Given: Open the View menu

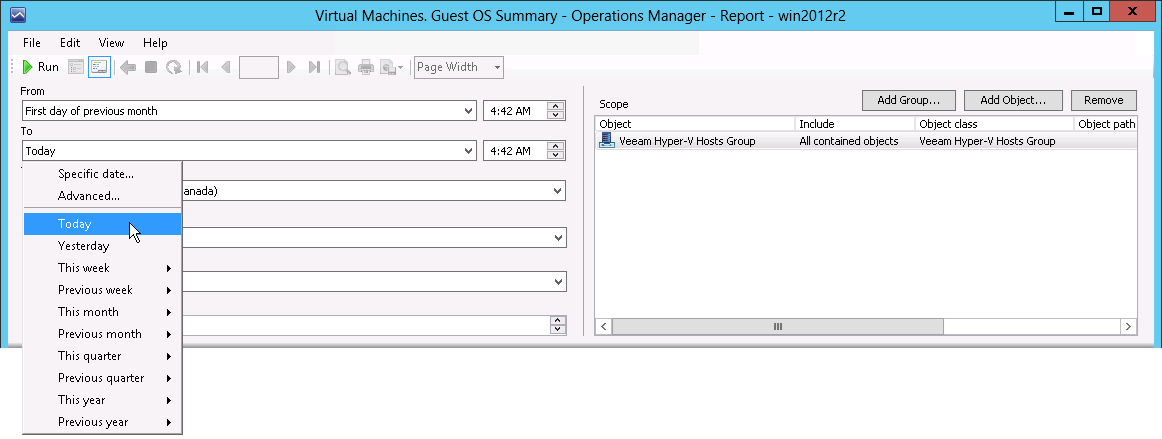Looking at the screenshot, I should pyautogui.click(x=111, y=43).
